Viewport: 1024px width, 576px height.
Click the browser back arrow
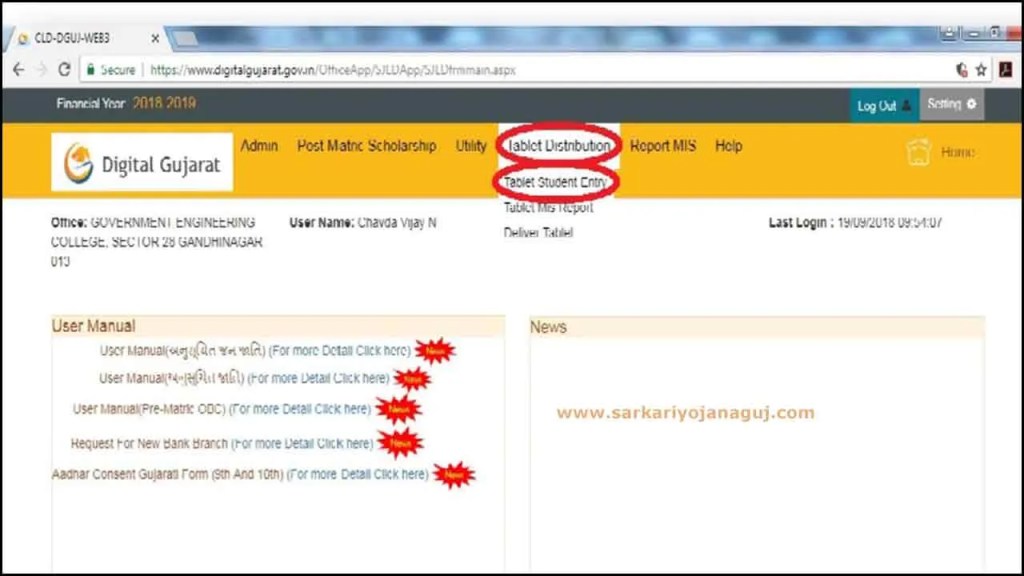(18, 69)
